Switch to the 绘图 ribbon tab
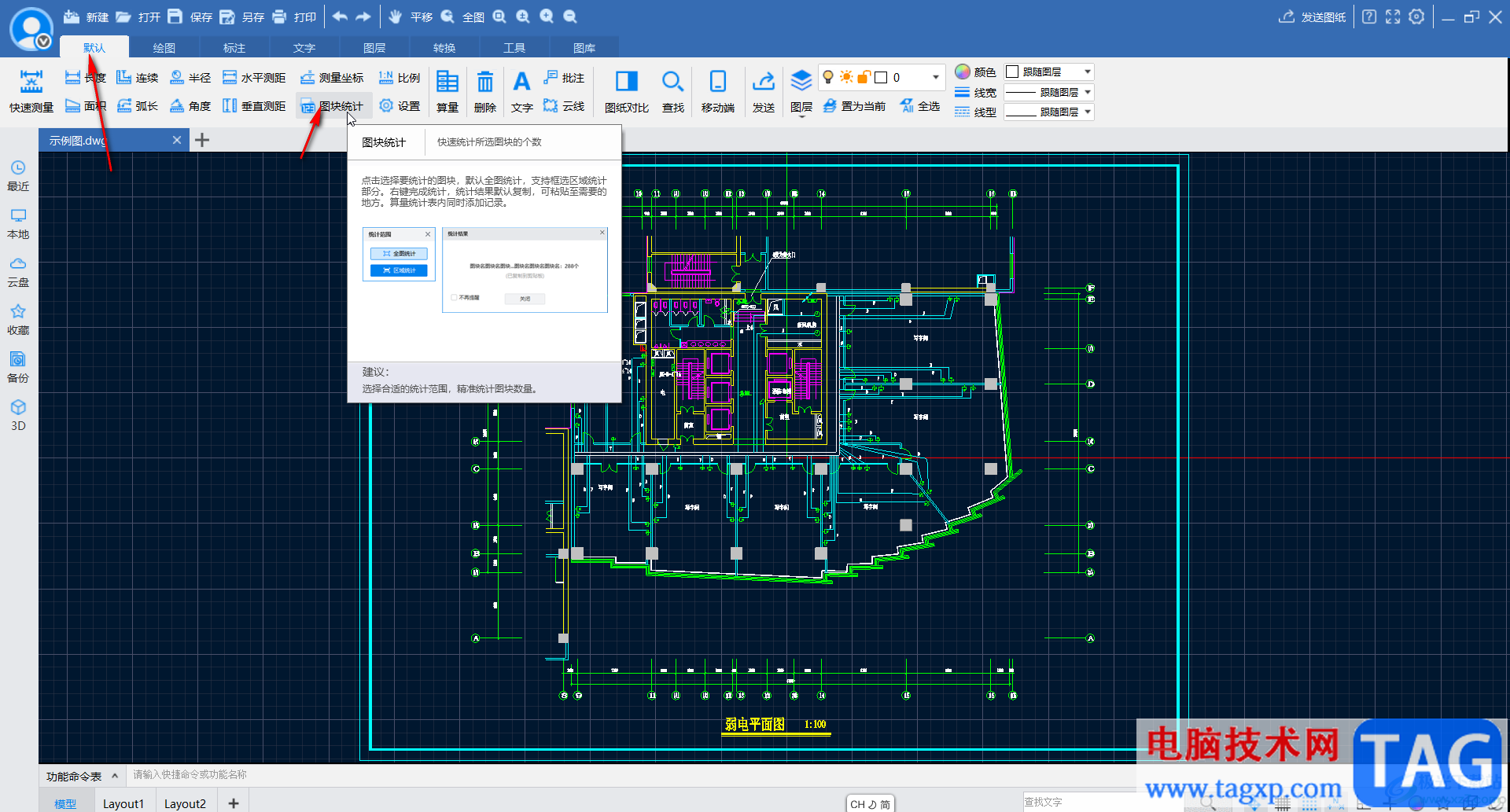 [164, 48]
